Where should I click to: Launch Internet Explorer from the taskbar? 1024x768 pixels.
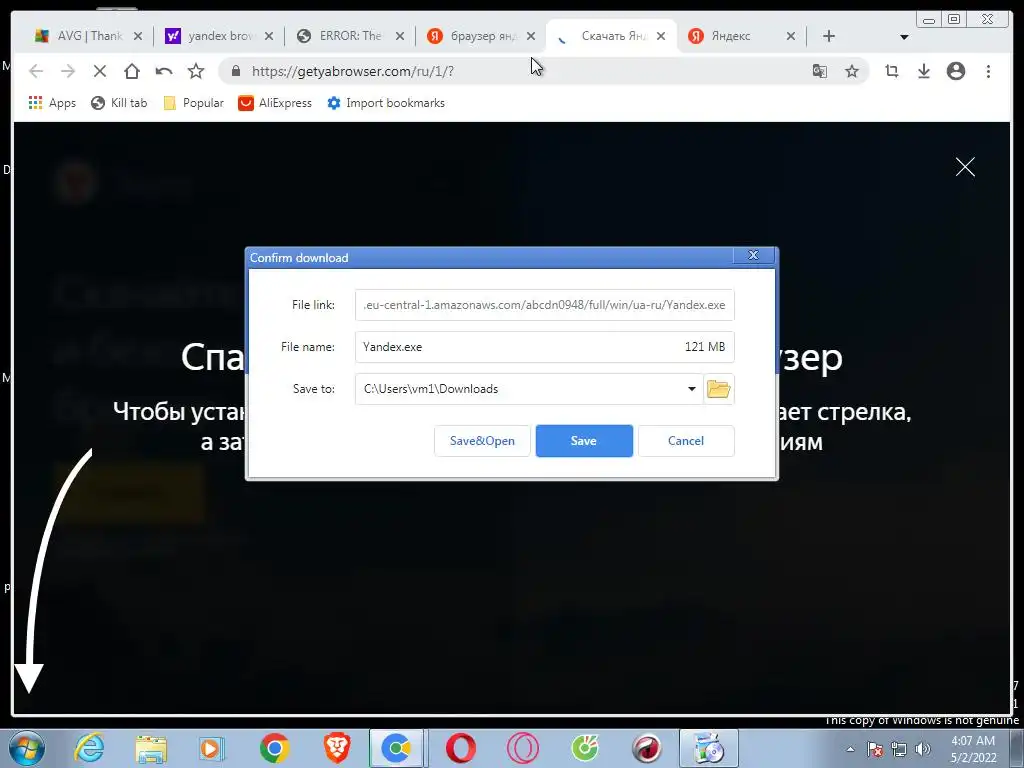pyautogui.click(x=89, y=748)
